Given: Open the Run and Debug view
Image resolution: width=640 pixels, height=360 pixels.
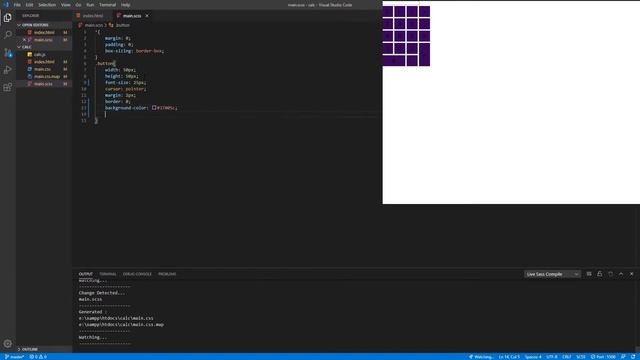Looking at the screenshot, I should [x=7, y=70].
